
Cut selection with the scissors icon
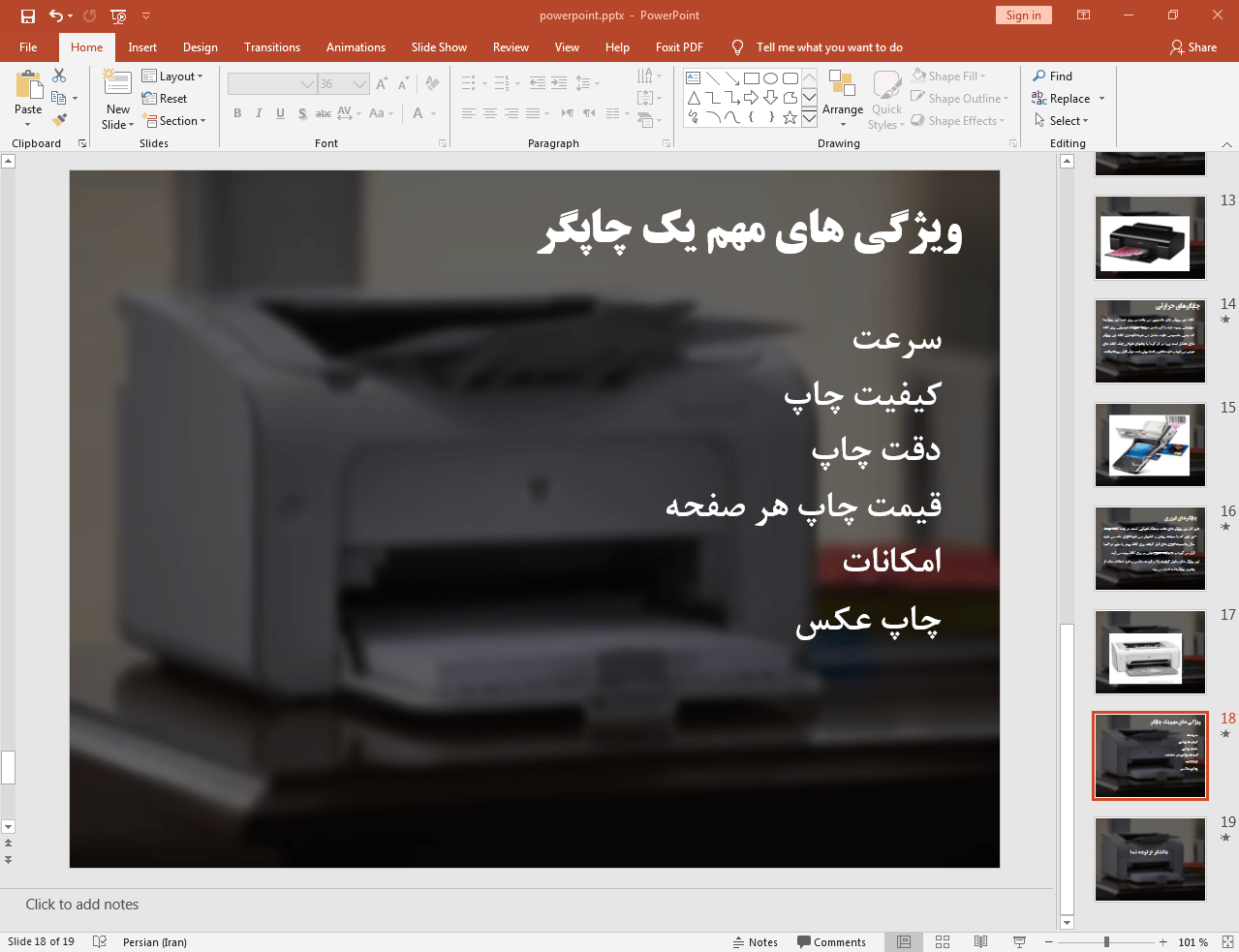pyautogui.click(x=59, y=76)
